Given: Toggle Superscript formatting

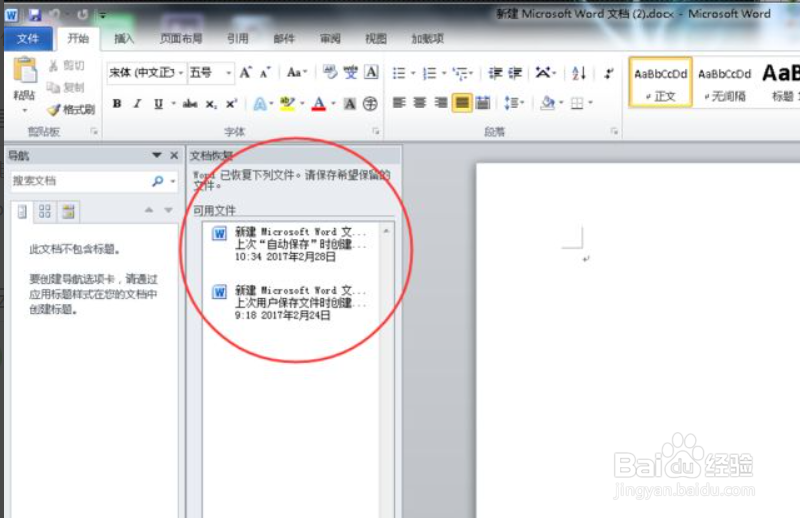Looking at the screenshot, I should (x=231, y=104).
